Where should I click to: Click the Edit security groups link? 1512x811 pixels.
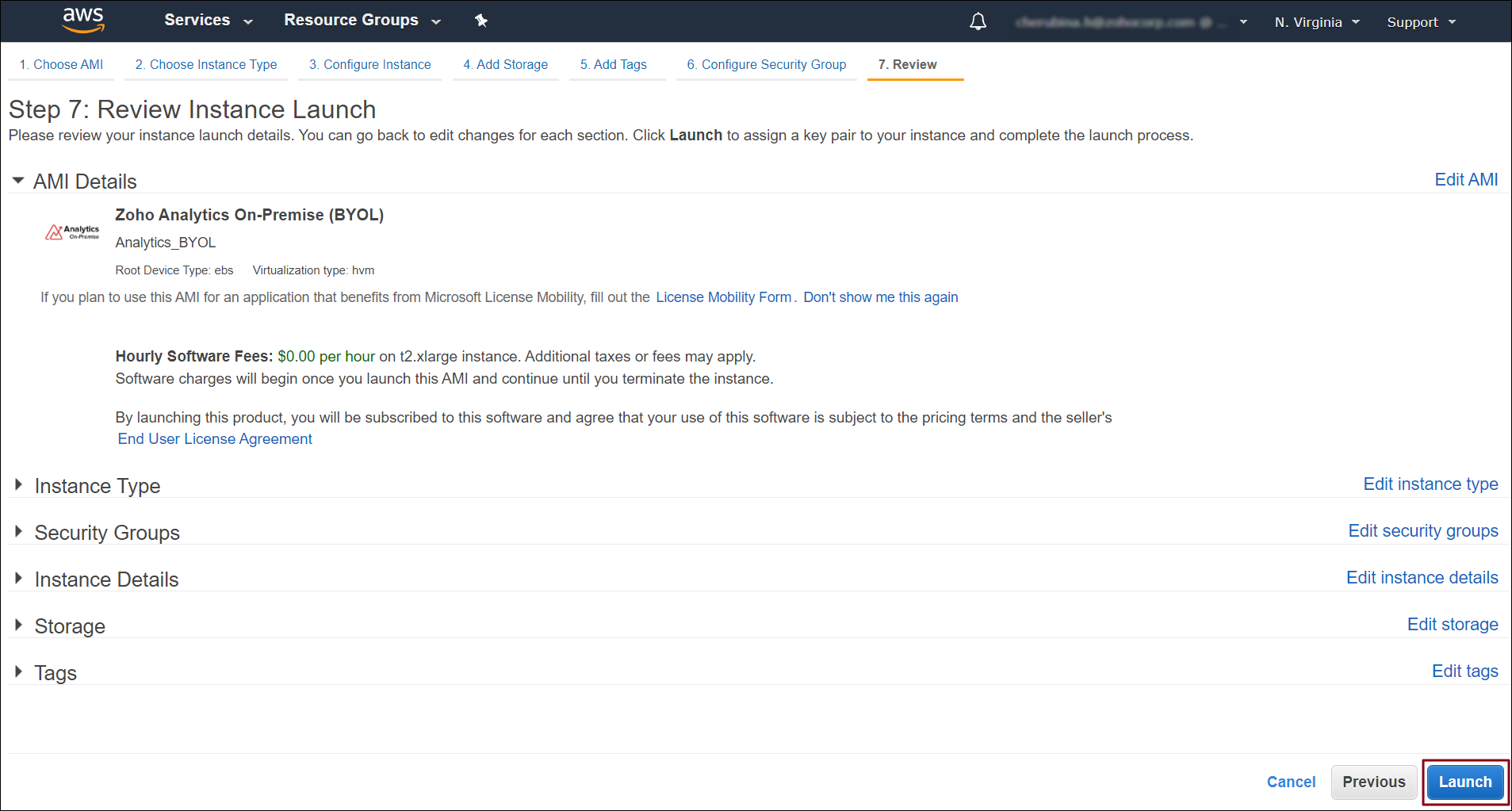pyautogui.click(x=1422, y=531)
